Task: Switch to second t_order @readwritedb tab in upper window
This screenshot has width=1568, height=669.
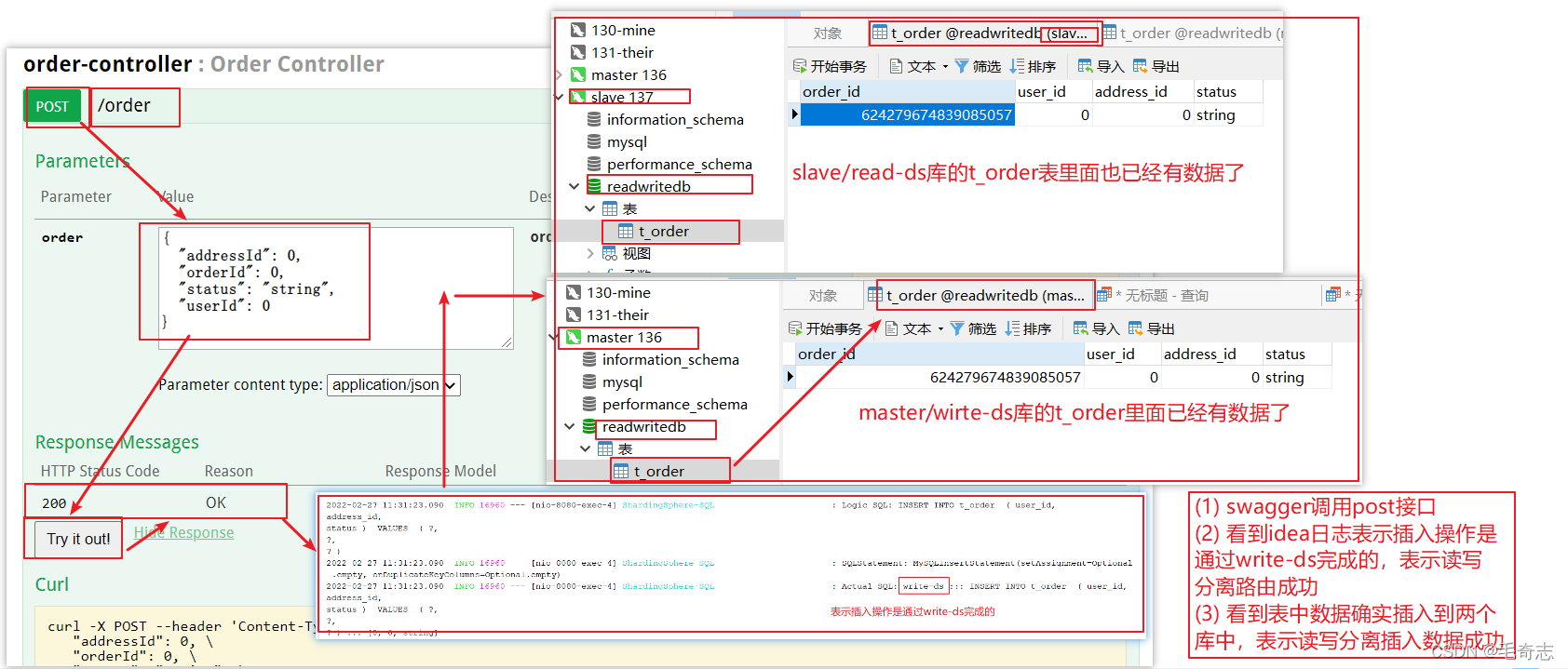Action: tap(1193, 33)
